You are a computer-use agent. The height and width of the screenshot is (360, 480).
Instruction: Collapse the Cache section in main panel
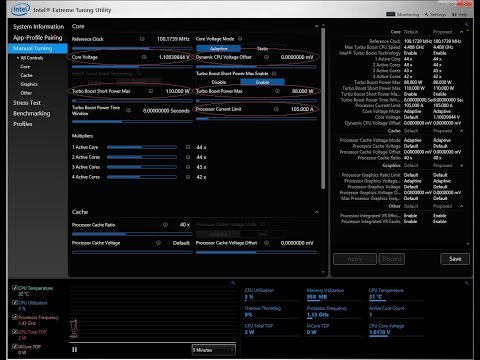pos(316,212)
